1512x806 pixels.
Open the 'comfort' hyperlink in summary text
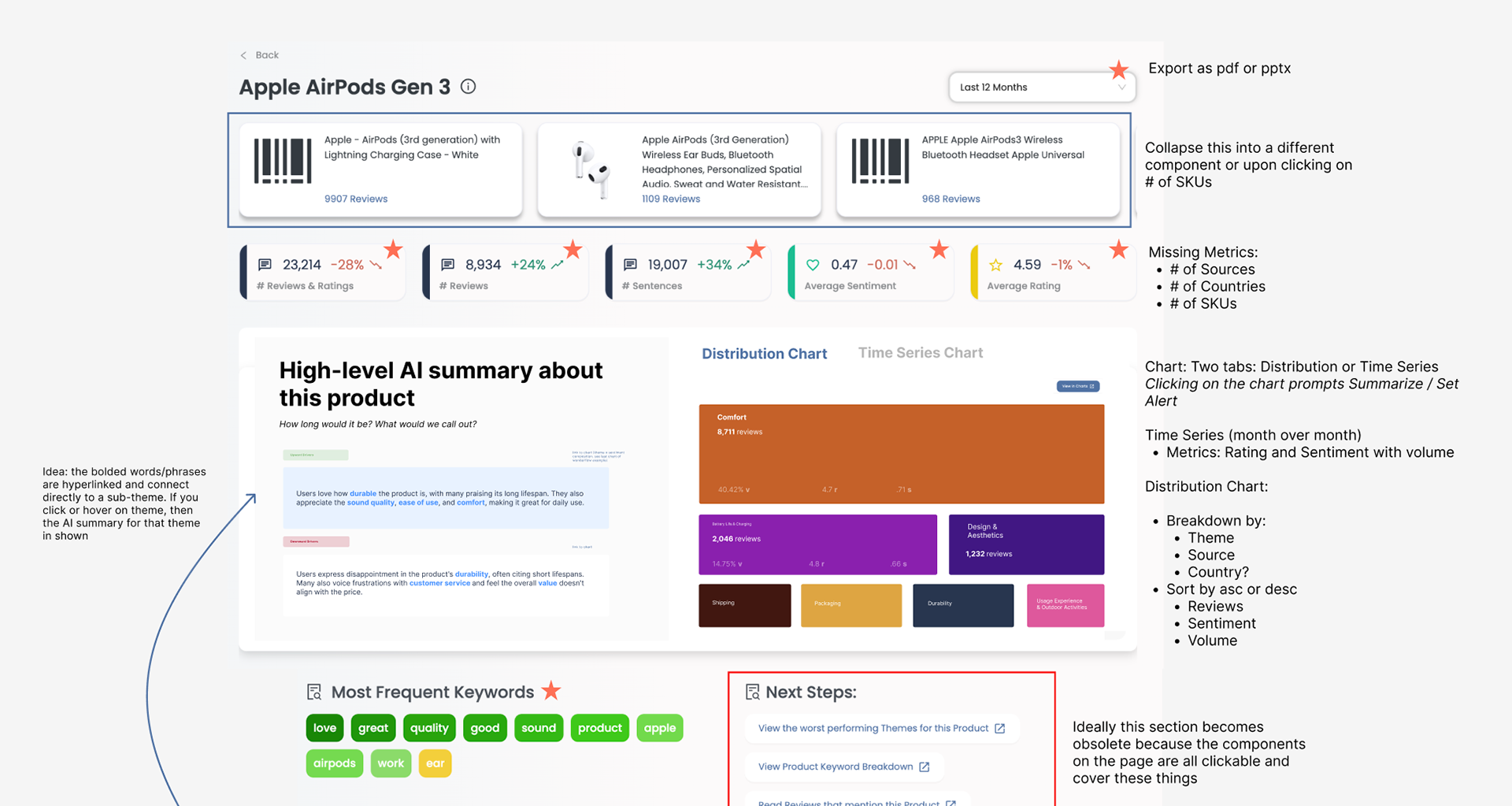click(x=471, y=503)
